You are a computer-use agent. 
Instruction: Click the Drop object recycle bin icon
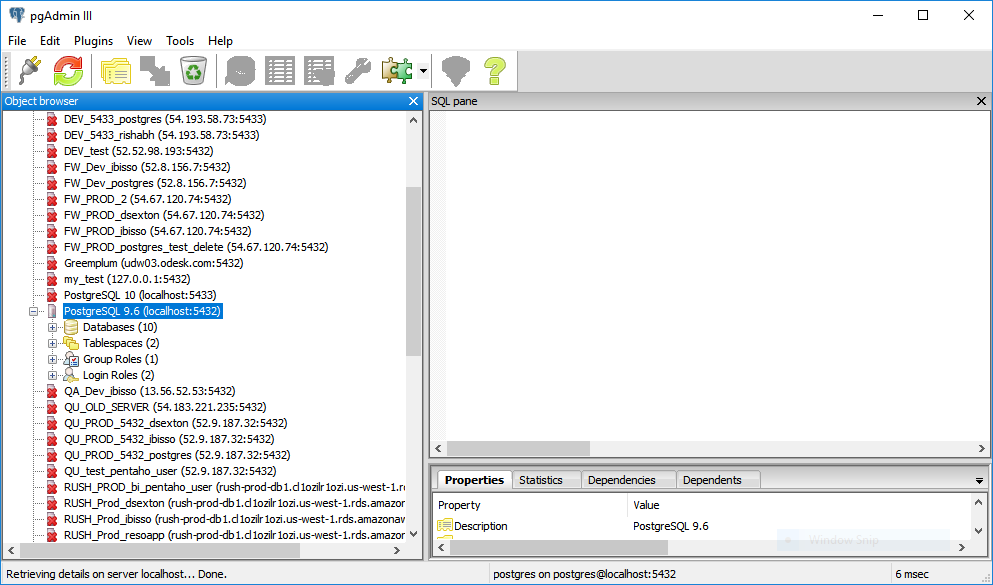[192, 70]
